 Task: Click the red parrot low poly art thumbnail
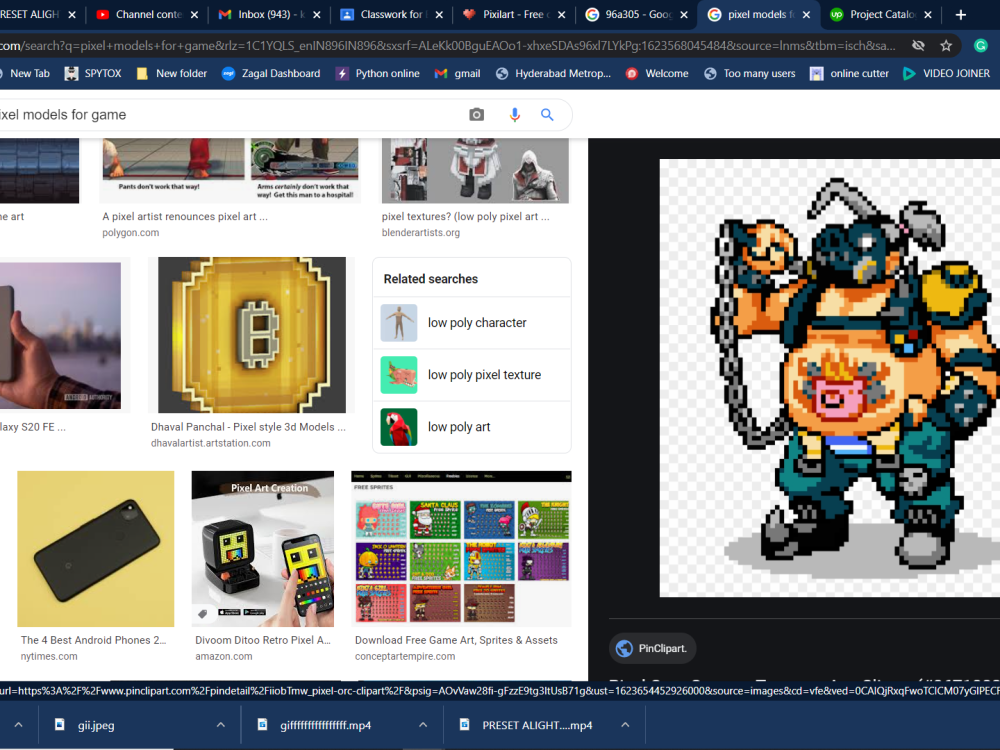pyautogui.click(x=399, y=427)
